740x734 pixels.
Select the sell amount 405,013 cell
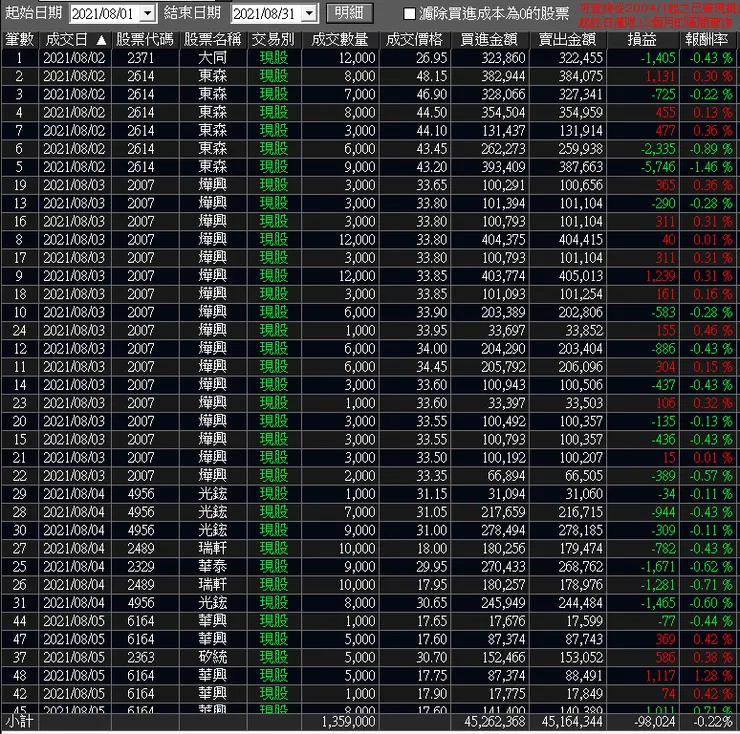(568, 276)
